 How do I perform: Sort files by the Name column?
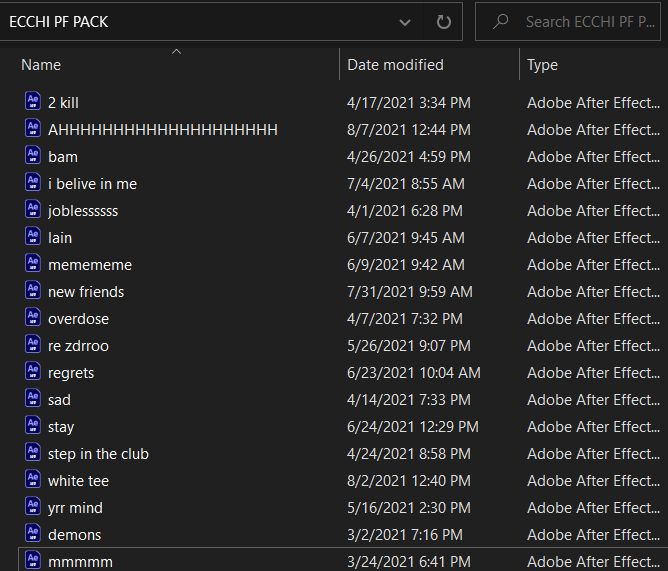[x=41, y=65]
